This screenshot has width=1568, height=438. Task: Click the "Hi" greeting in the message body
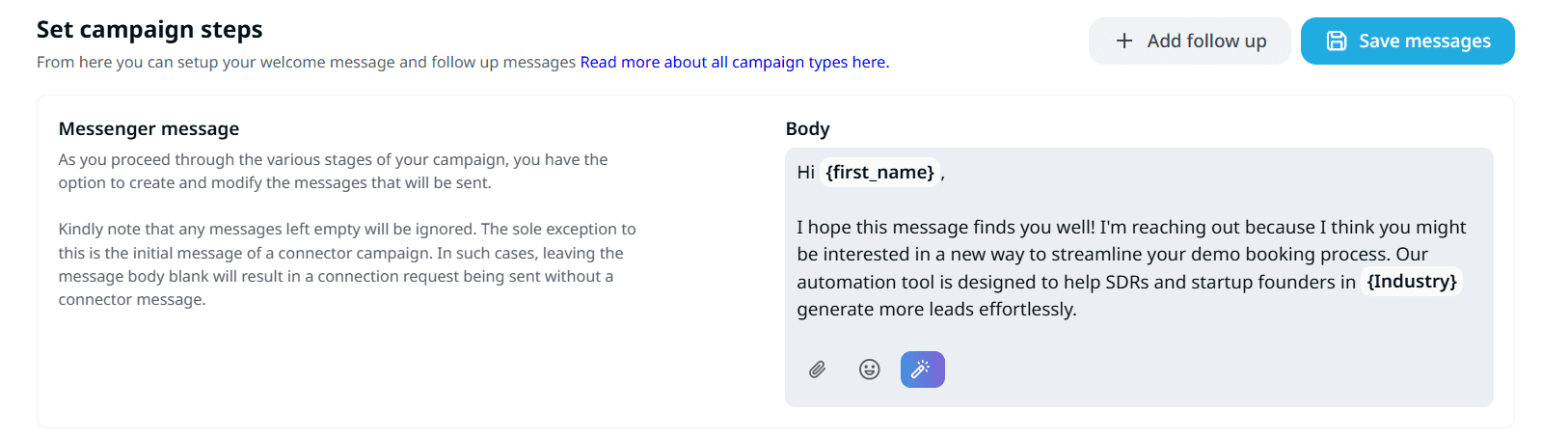point(805,173)
